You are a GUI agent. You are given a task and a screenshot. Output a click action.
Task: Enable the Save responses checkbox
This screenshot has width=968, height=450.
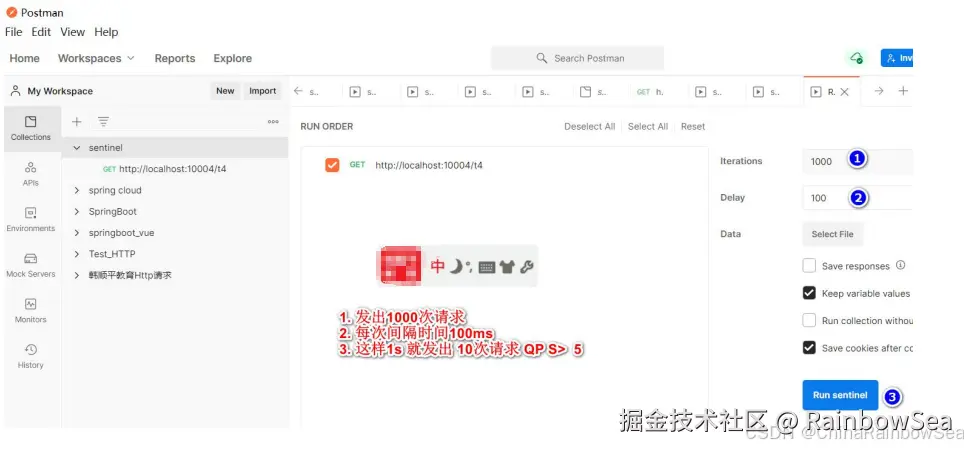809,266
